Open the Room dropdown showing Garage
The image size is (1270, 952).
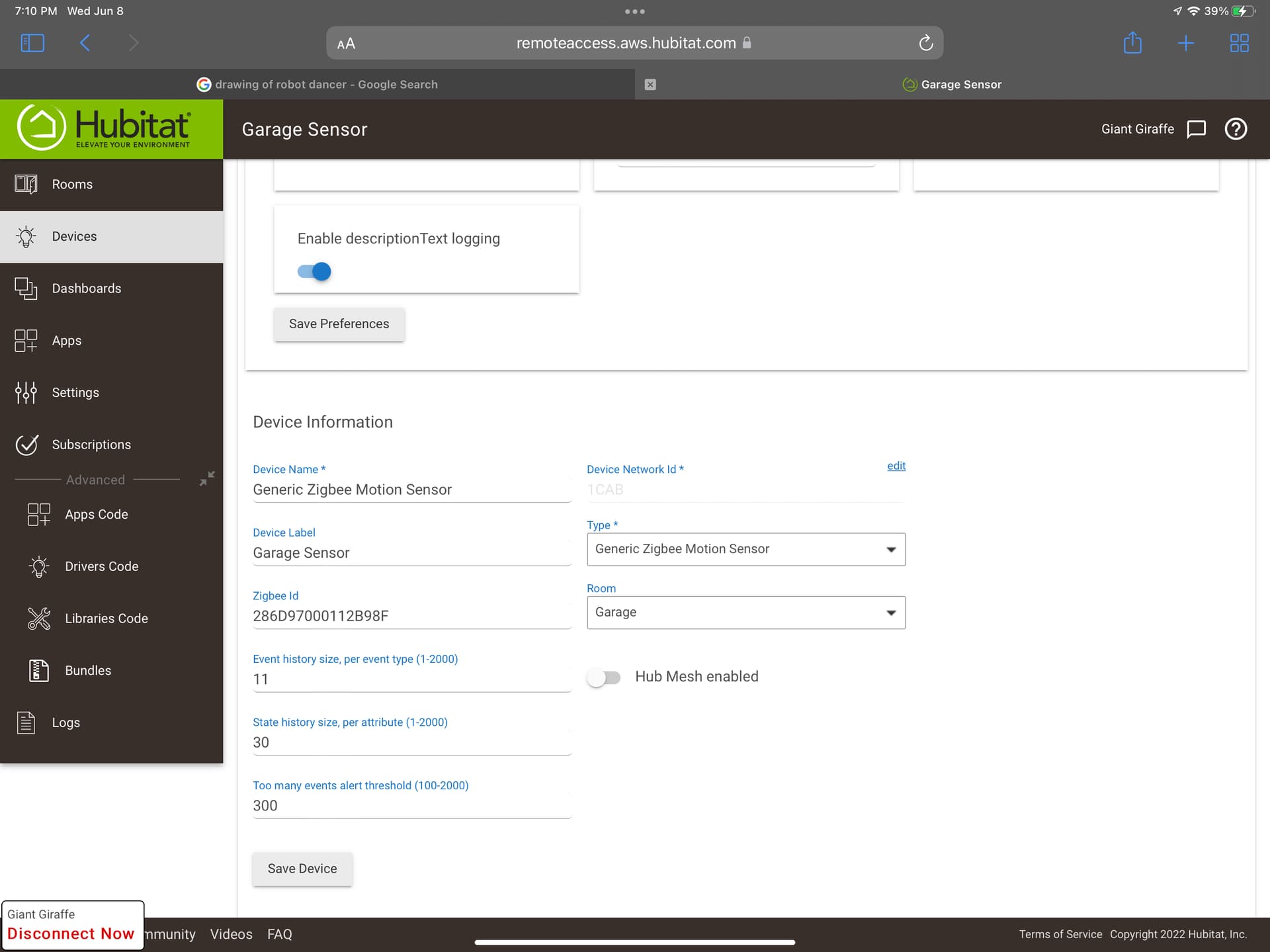746,613
